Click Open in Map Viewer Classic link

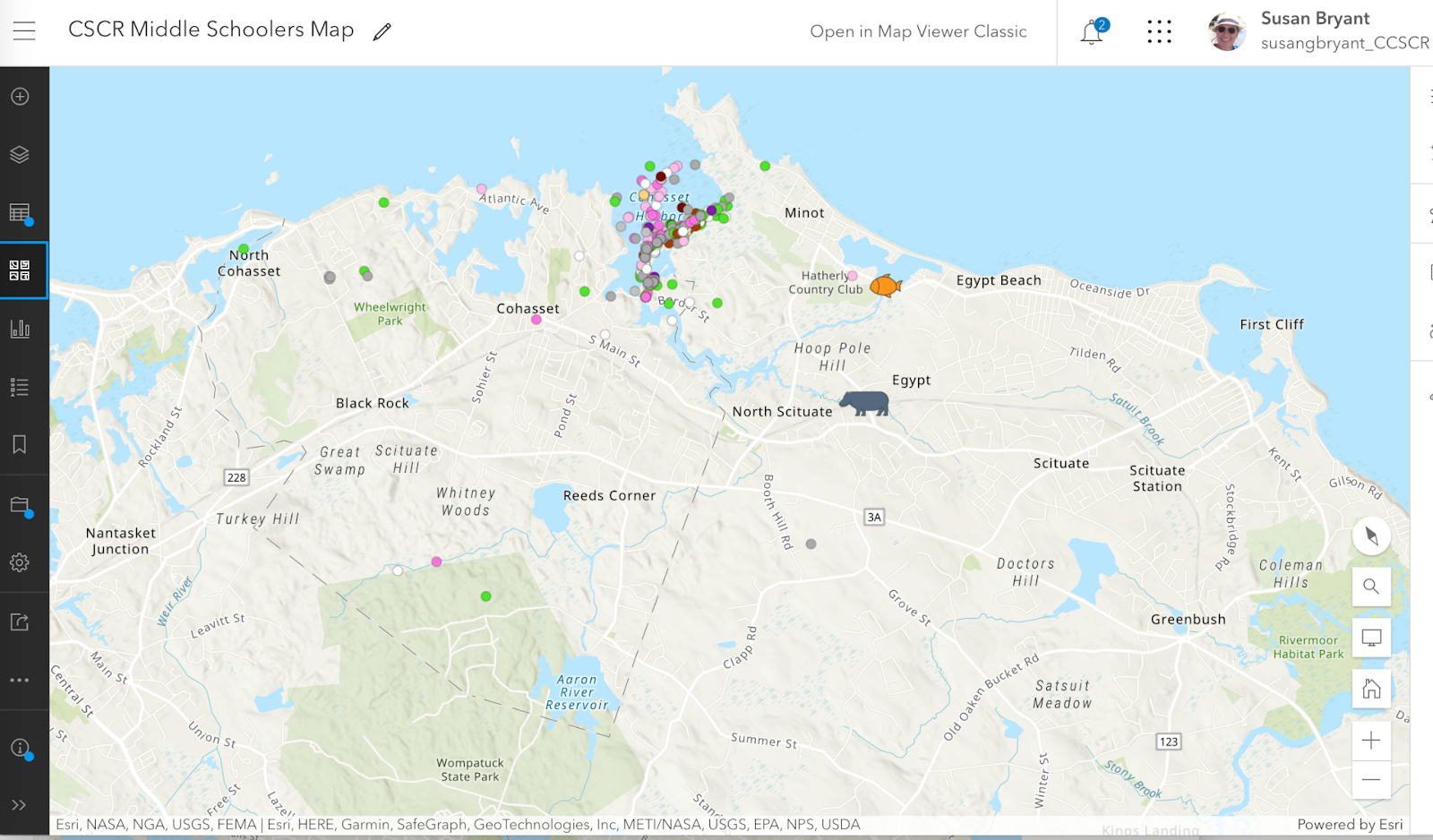click(918, 31)
